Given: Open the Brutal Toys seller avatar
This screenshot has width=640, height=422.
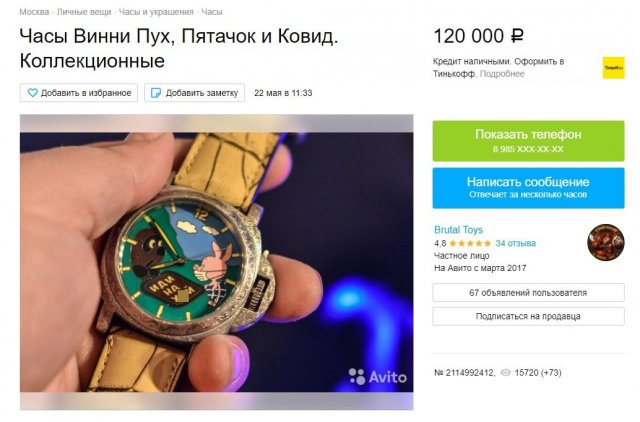Looking at the screenshot, I should click(x=606, y=242).
